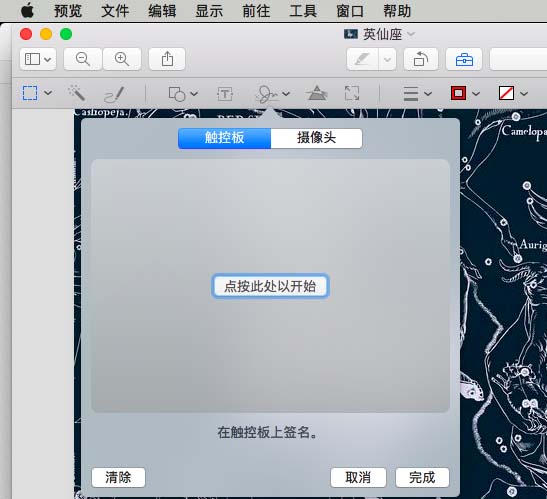Expand the sidebar view dropdown arrow
547x499 pixels.
pos(48,59)
